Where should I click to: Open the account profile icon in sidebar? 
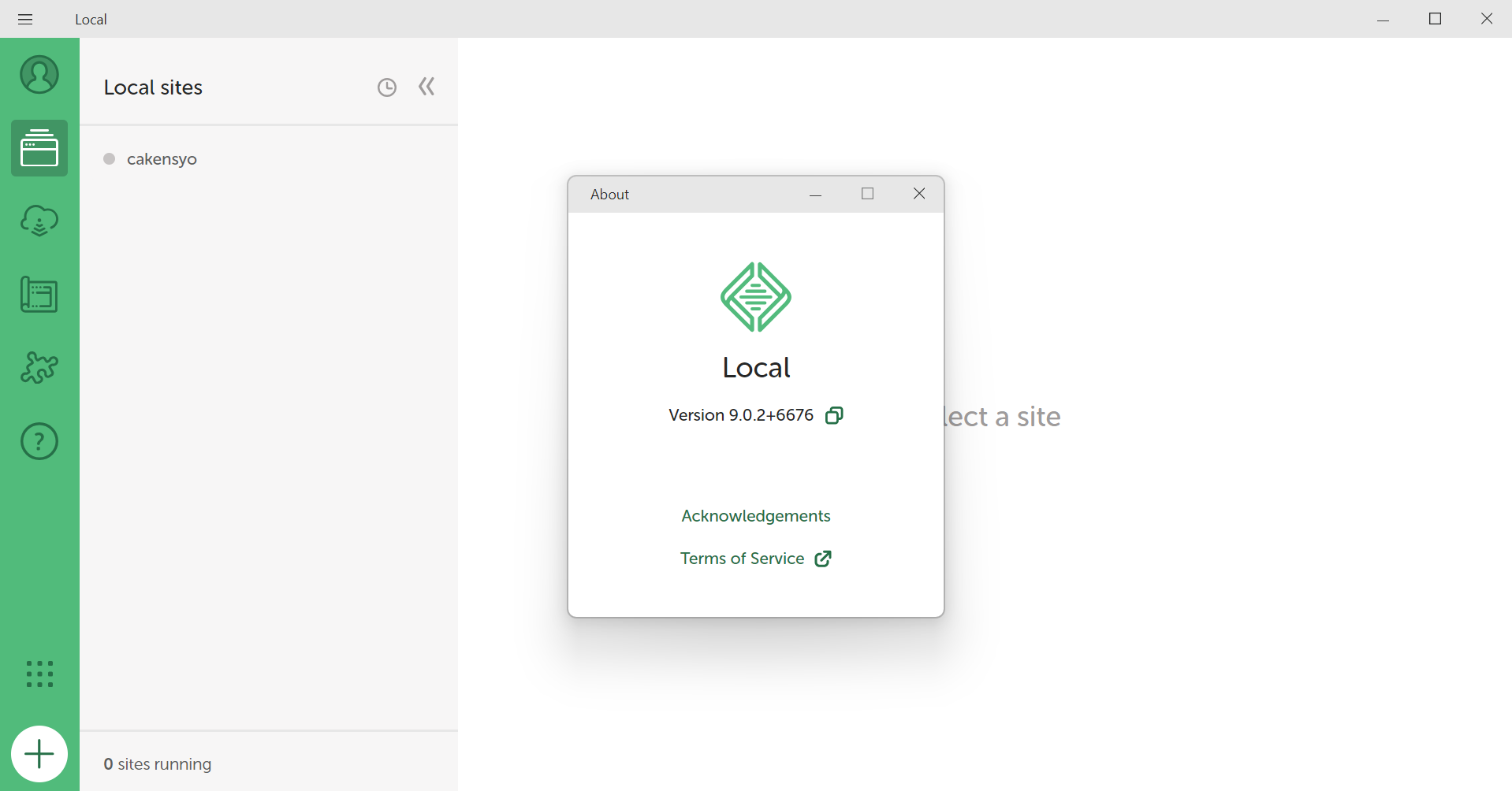tap(39, 75)
